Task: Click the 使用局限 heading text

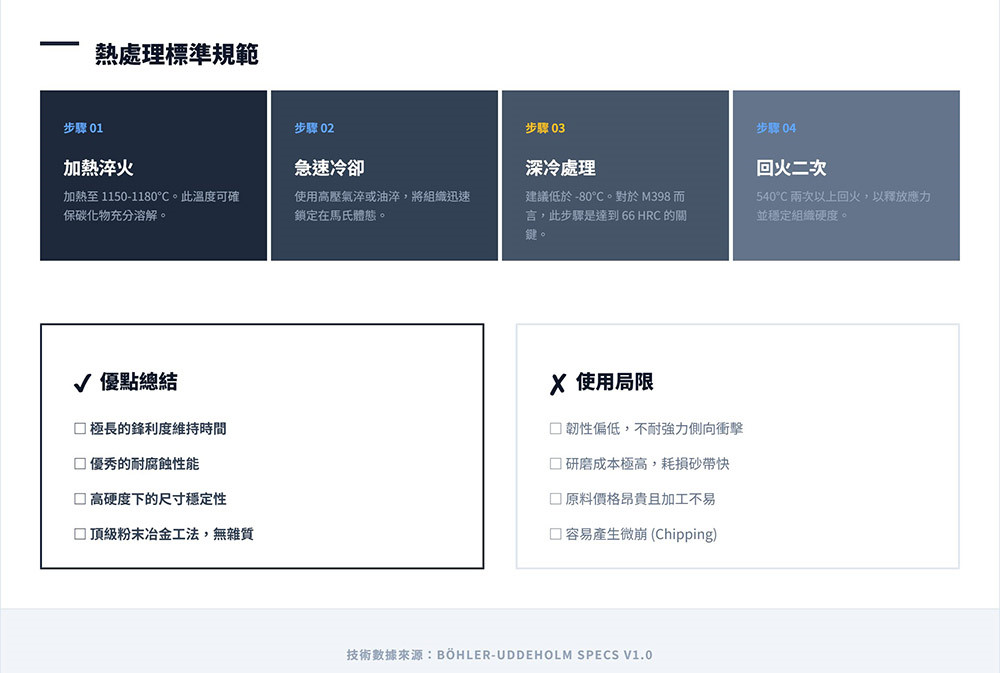Action: 614,382
